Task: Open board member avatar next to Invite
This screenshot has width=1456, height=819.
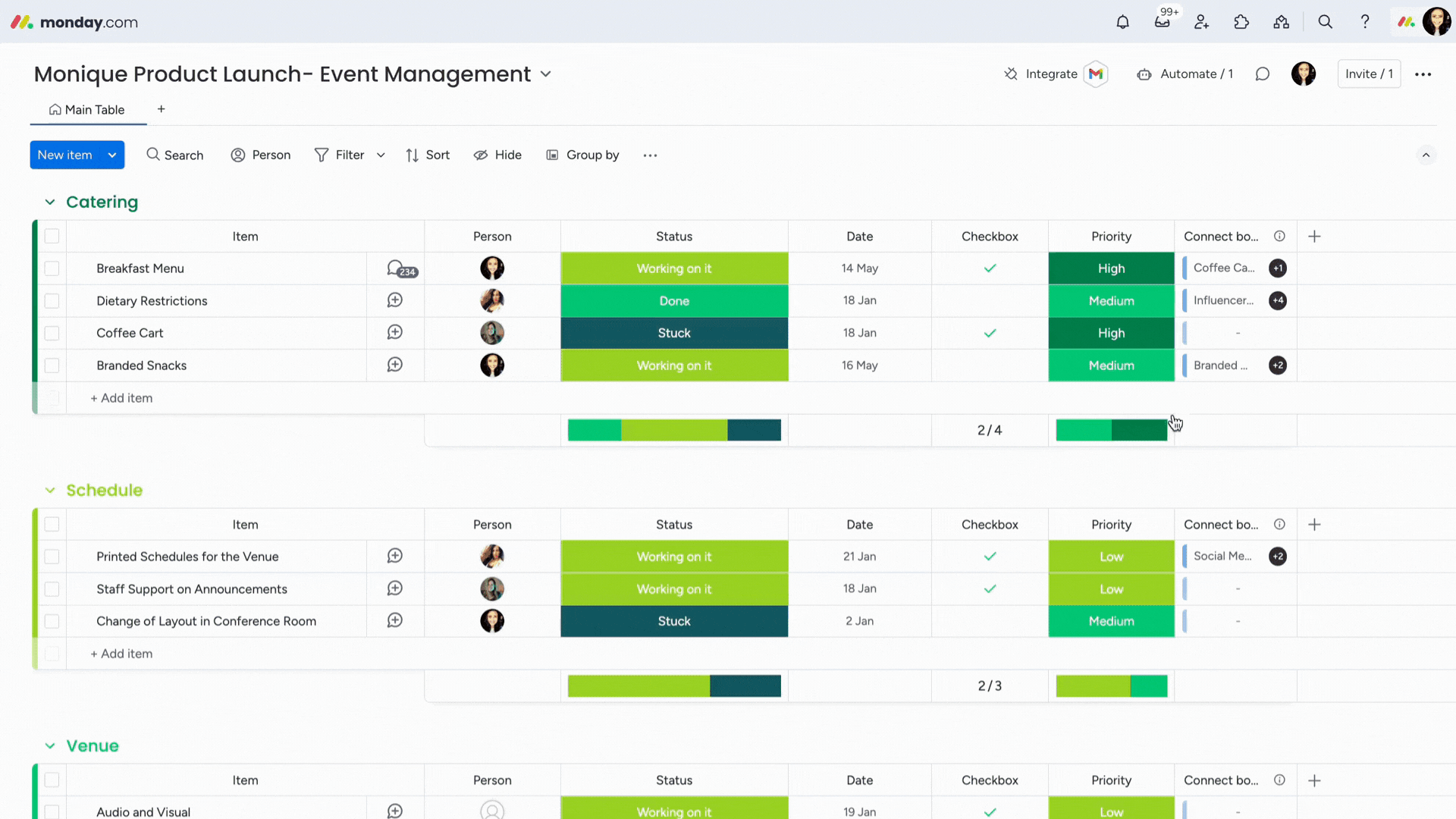Action: coord(1304,74)
